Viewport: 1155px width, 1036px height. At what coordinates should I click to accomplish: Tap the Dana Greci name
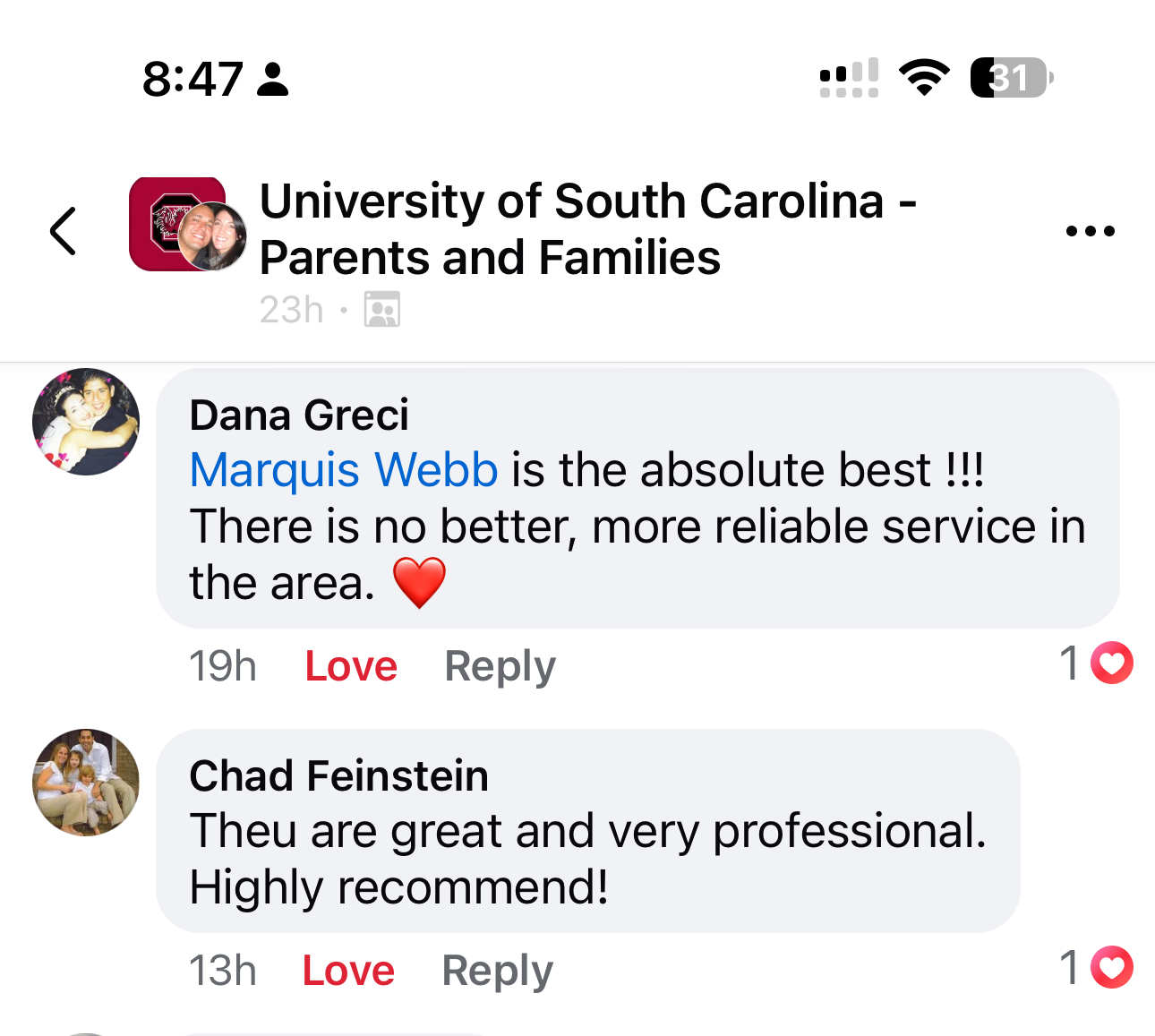pos(299,415)
